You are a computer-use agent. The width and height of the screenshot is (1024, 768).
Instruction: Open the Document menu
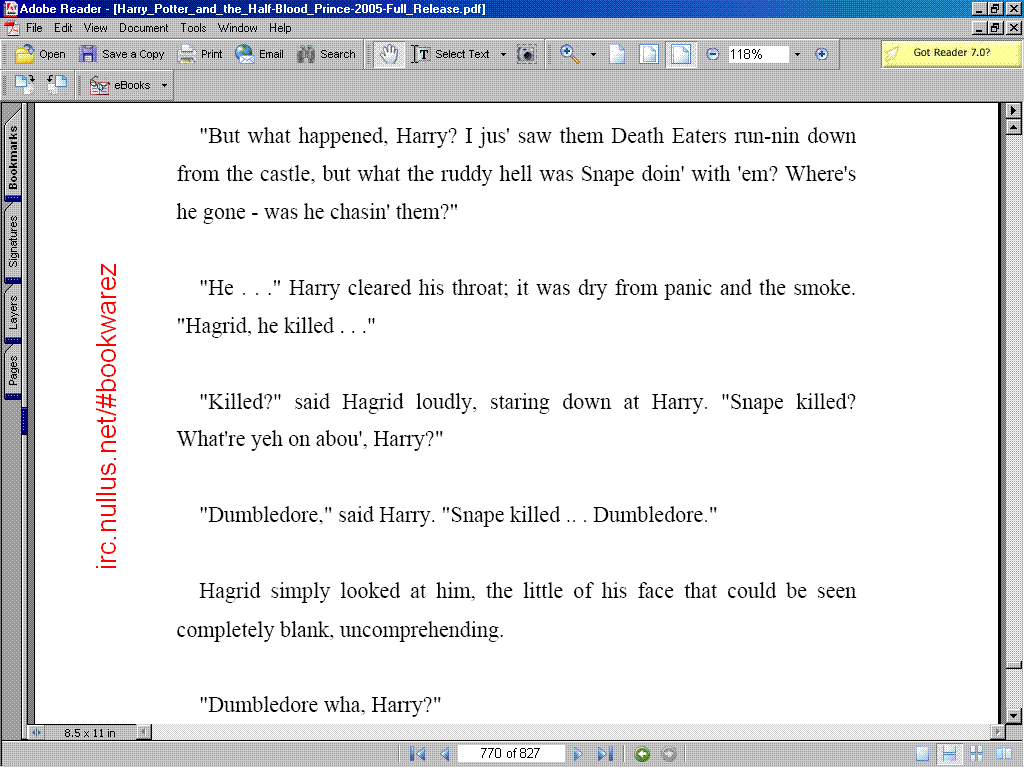coord(144,28)
